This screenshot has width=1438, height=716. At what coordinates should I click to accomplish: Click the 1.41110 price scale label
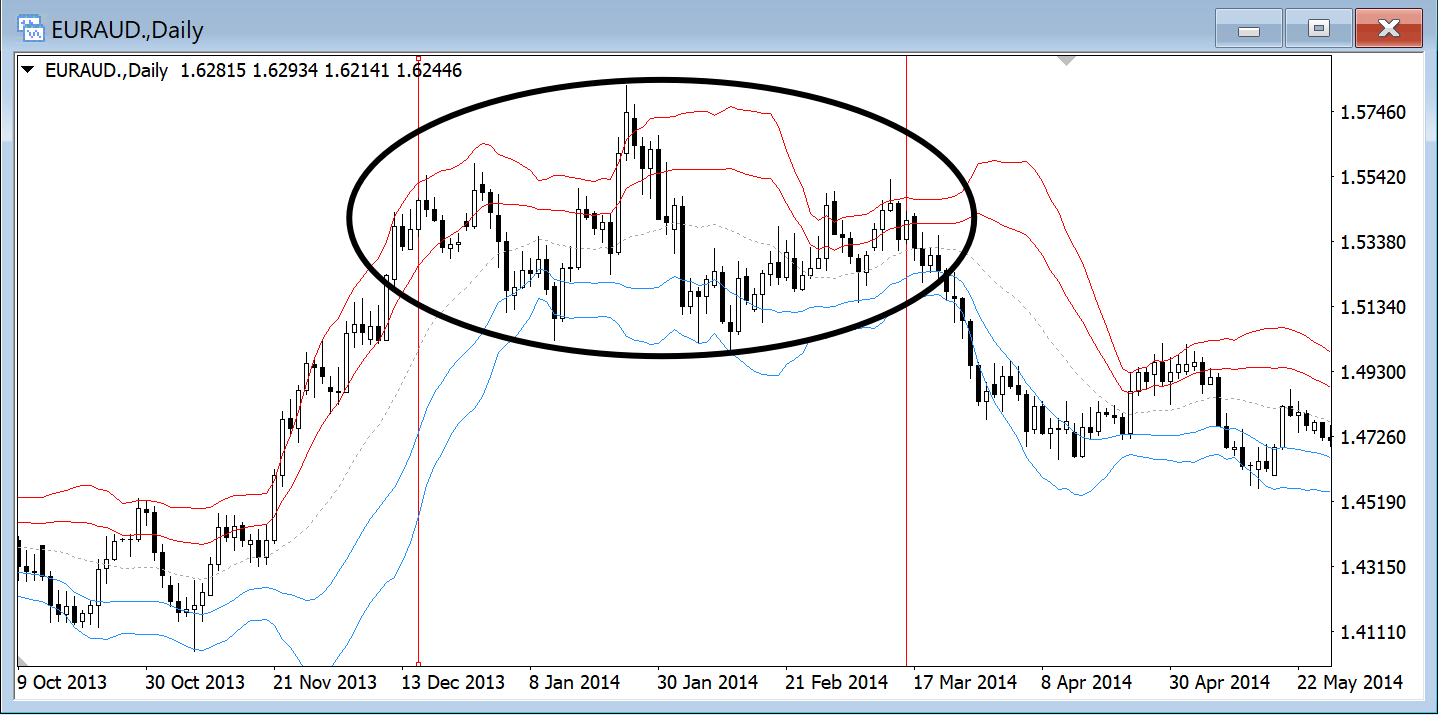1372,632
